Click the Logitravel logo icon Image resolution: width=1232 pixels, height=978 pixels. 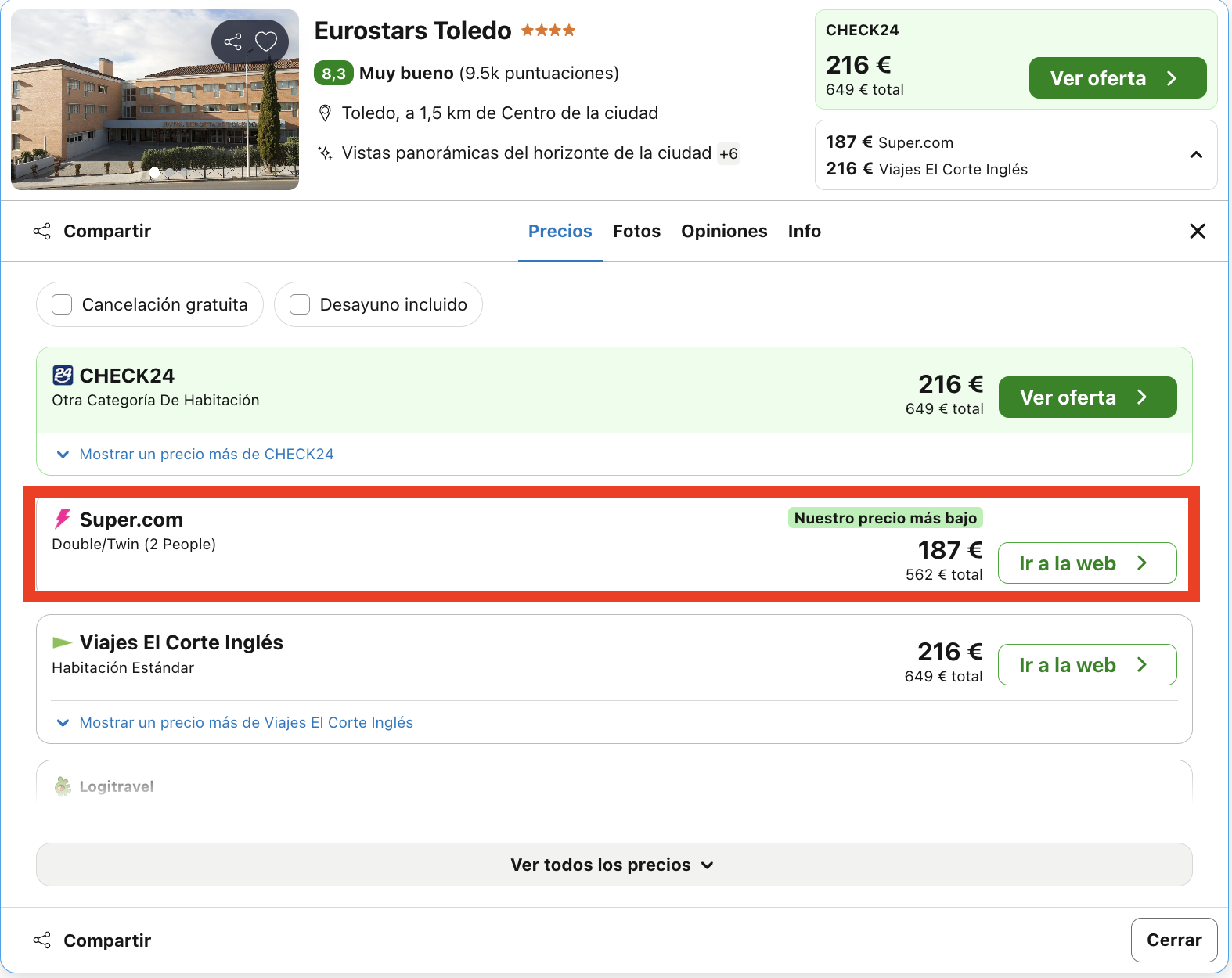63,786
